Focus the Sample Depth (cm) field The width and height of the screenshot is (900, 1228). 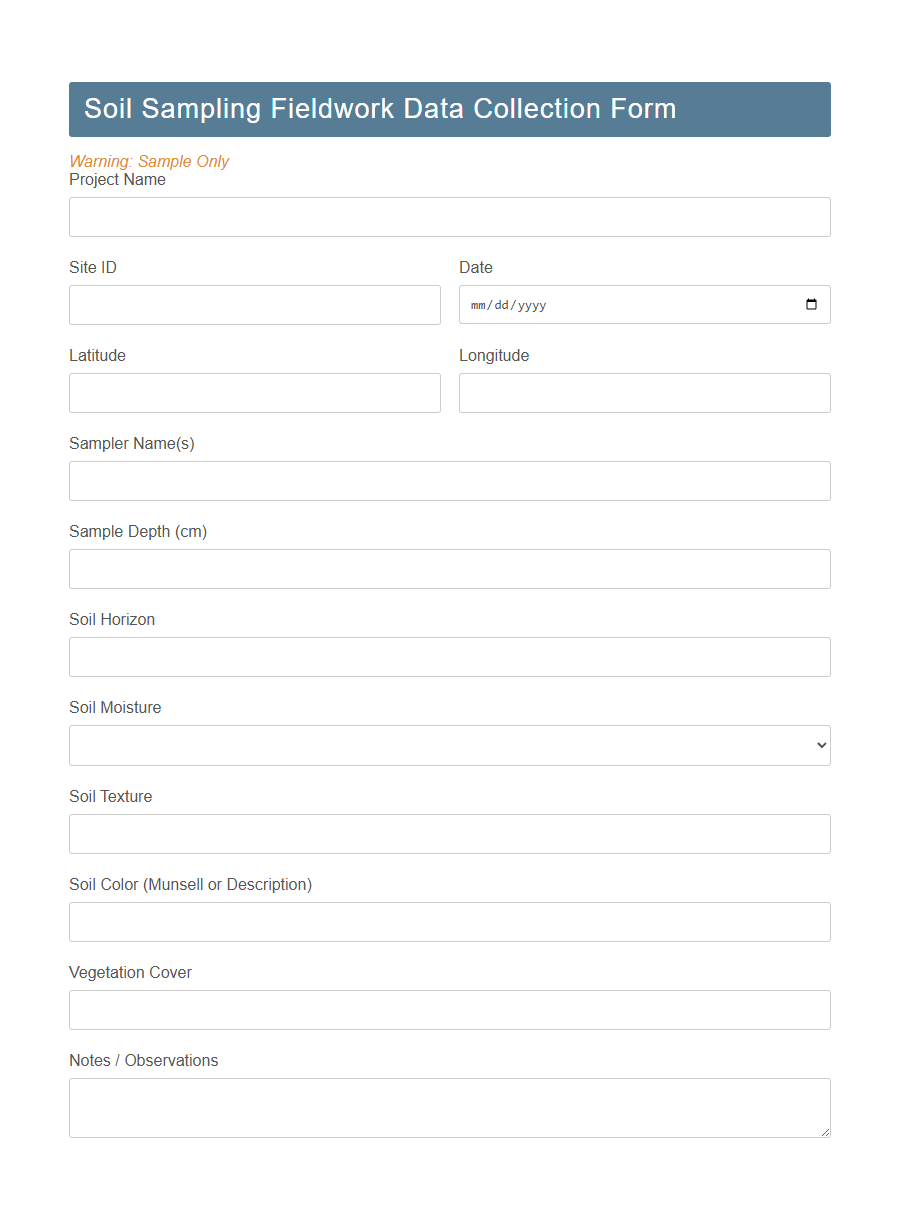(x=450, y=569)
